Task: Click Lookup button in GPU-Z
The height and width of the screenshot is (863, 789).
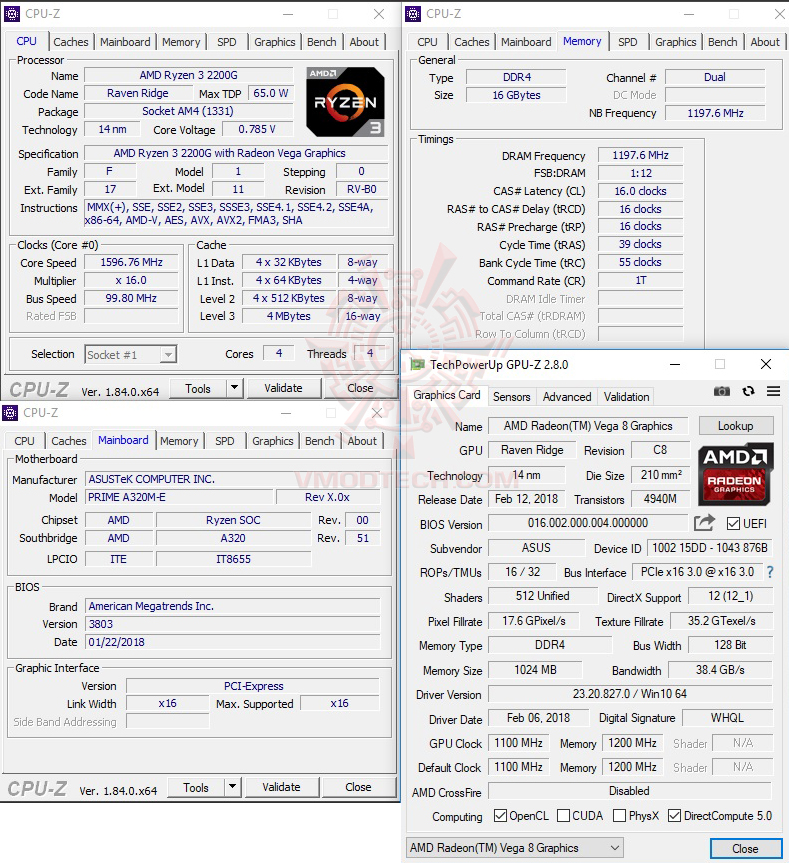Action: point(736,426)
